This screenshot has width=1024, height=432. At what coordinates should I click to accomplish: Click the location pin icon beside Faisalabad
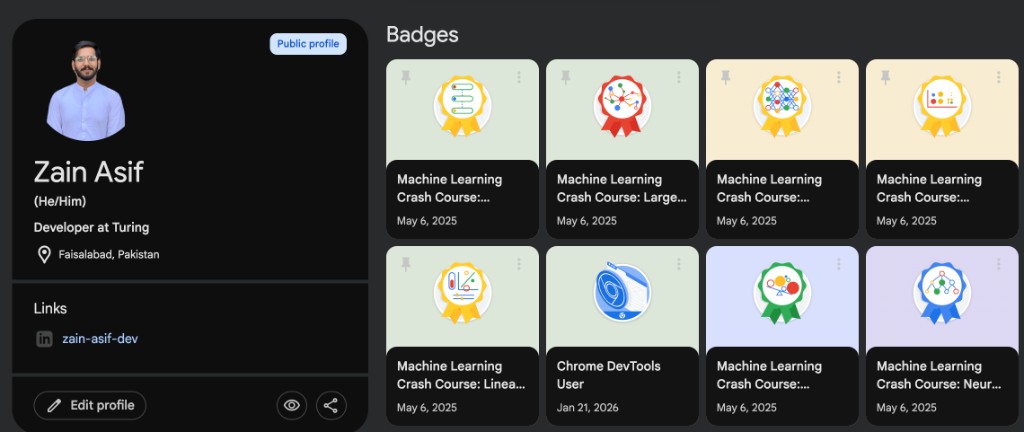(44, 255)
